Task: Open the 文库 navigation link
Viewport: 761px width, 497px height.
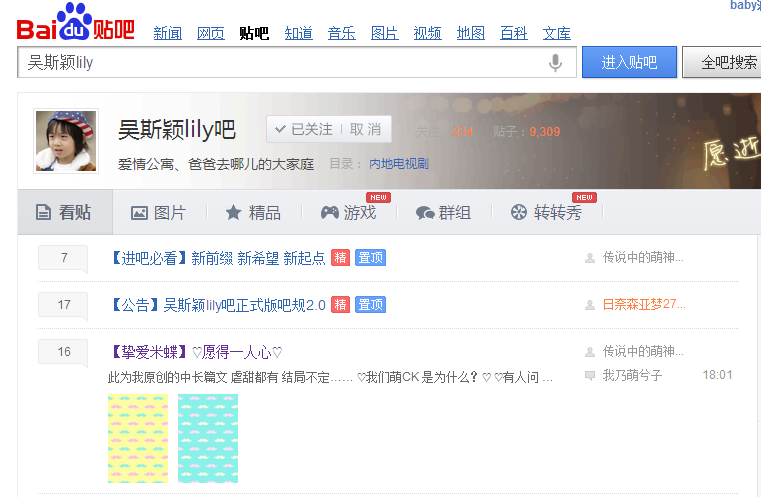Action: [556, 33]
